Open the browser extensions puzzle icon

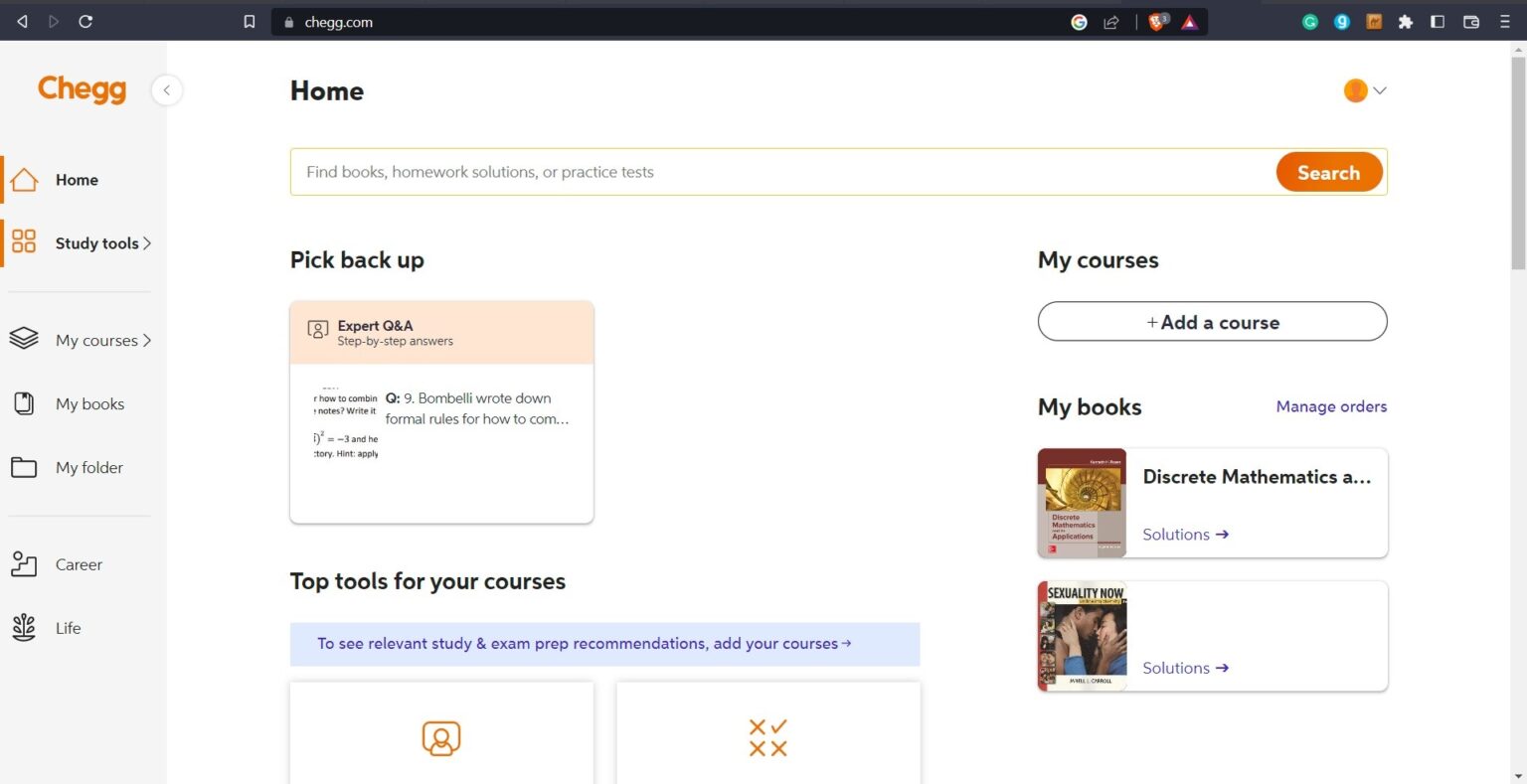(x=1406, y=21)
